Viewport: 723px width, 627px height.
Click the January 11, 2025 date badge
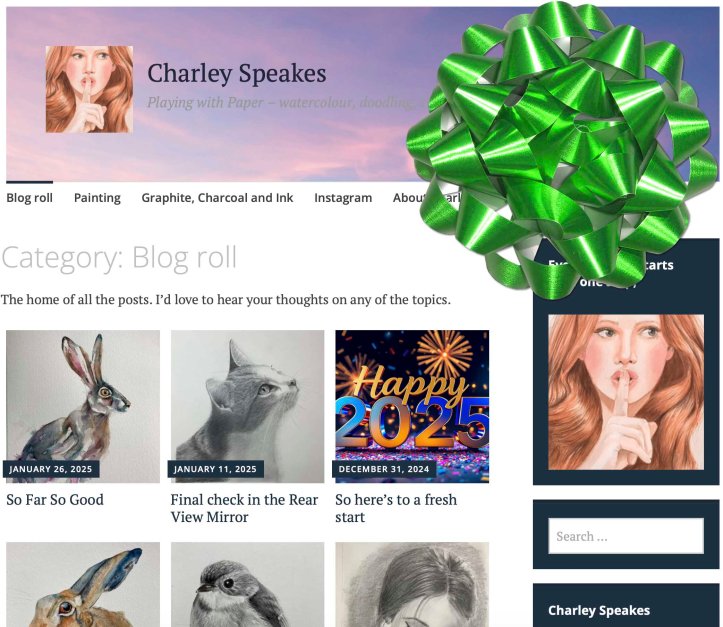tap(215, 469)
